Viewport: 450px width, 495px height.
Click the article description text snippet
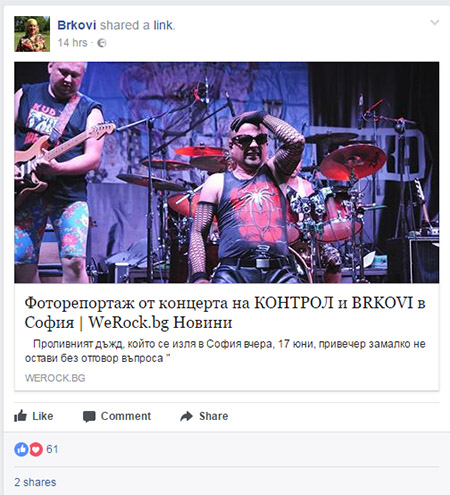pyautogui.click(x=225, y=351)
